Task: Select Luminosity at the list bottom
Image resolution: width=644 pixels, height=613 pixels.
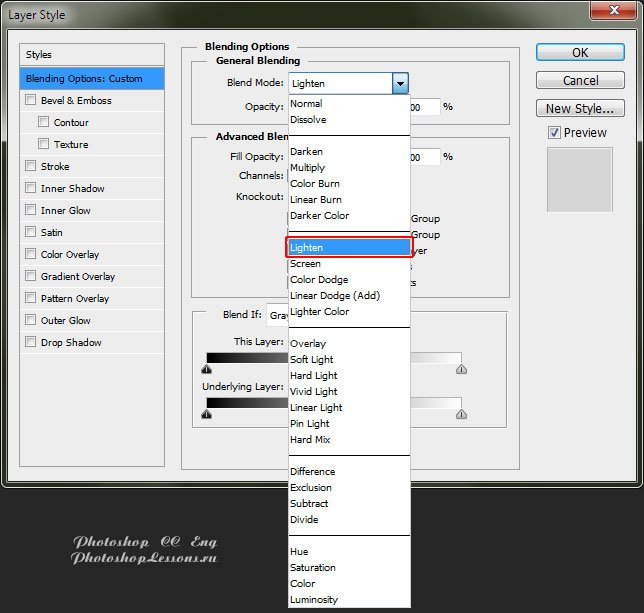Action: pyautogui.click(x=314, y=600)
